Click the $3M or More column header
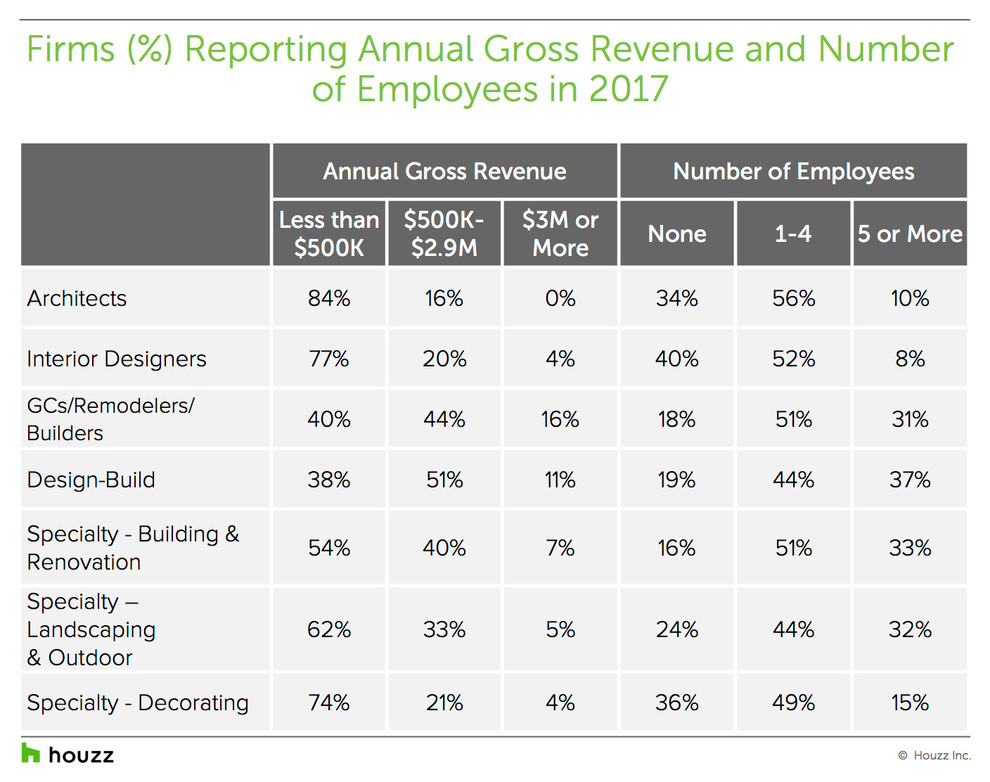 pyautogui.click(x=560, y=234)
